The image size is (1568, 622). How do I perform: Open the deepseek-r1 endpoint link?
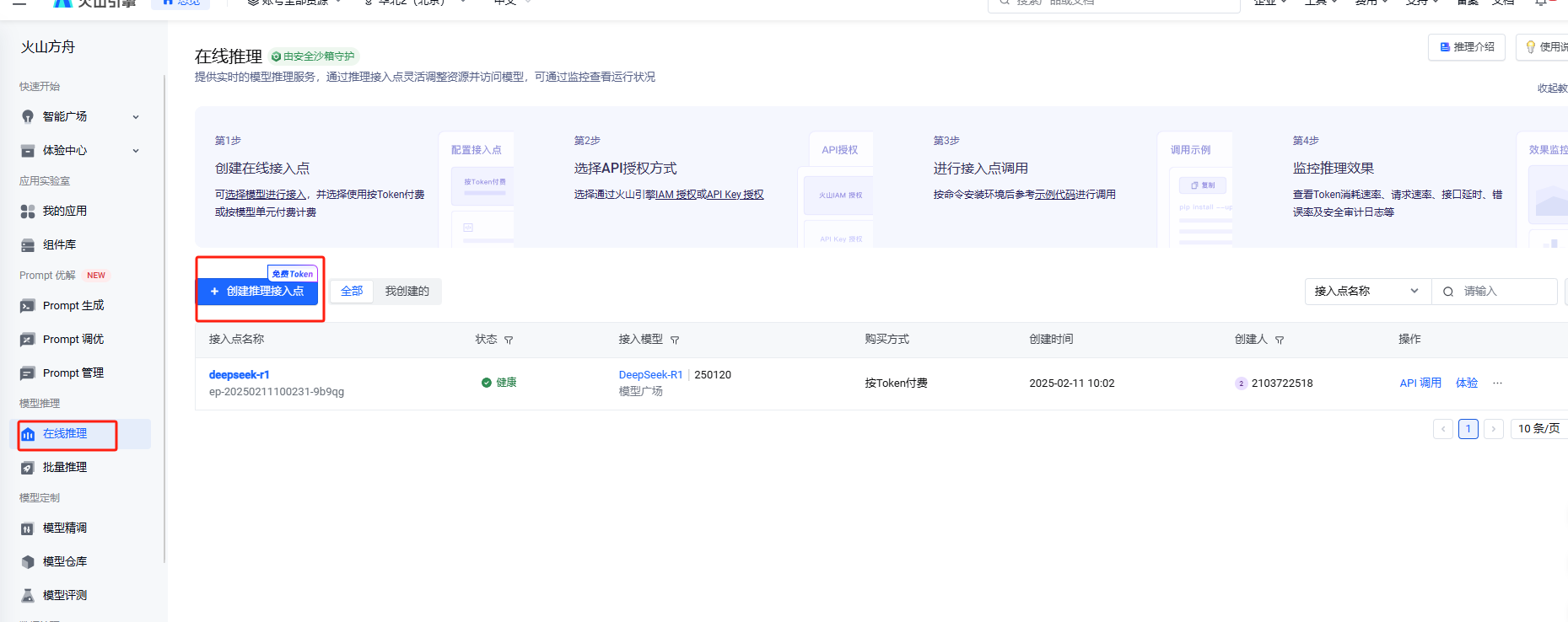[240, 375]
